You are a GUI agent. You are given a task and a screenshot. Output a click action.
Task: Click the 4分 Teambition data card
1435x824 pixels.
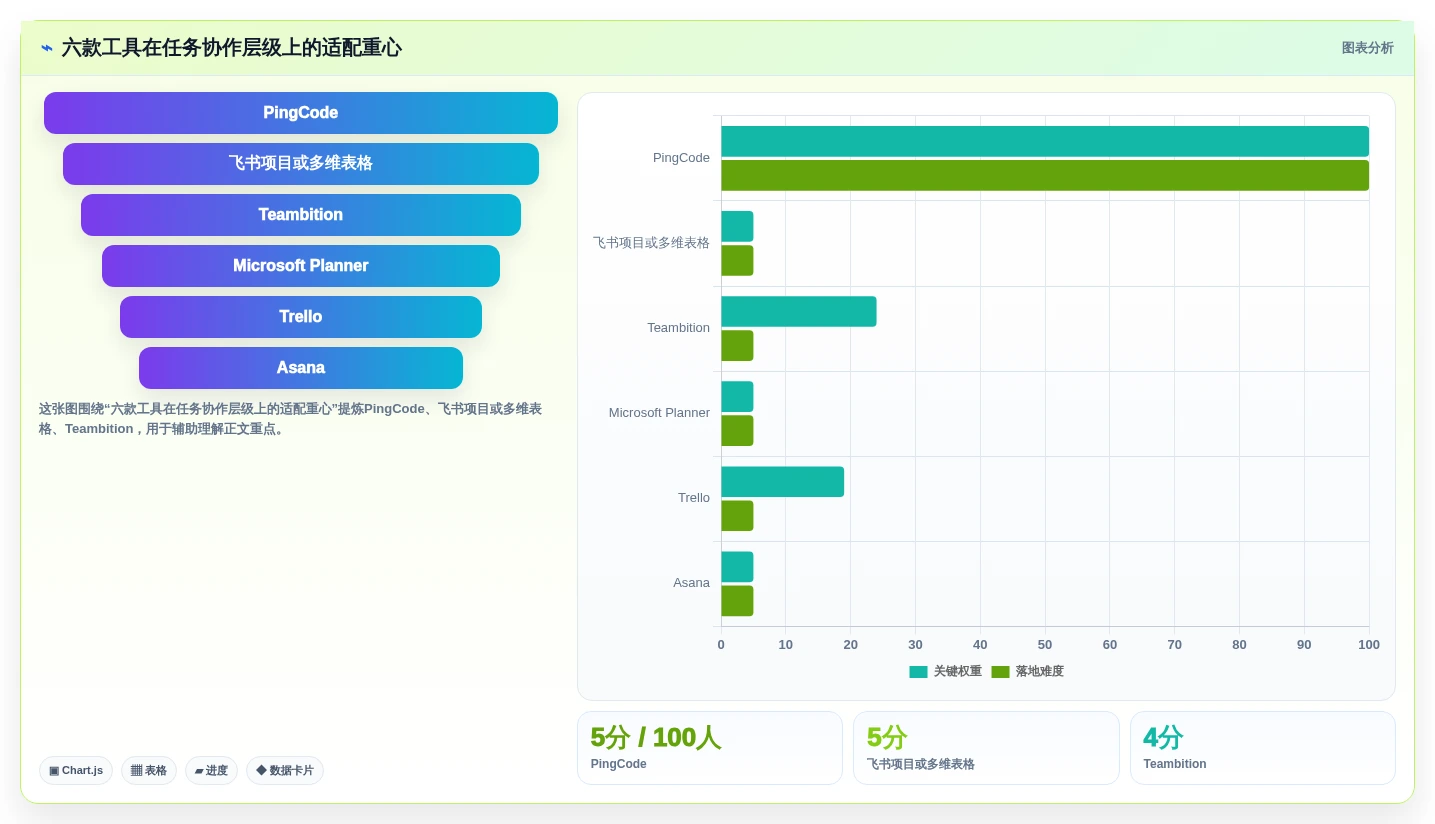1263,748
